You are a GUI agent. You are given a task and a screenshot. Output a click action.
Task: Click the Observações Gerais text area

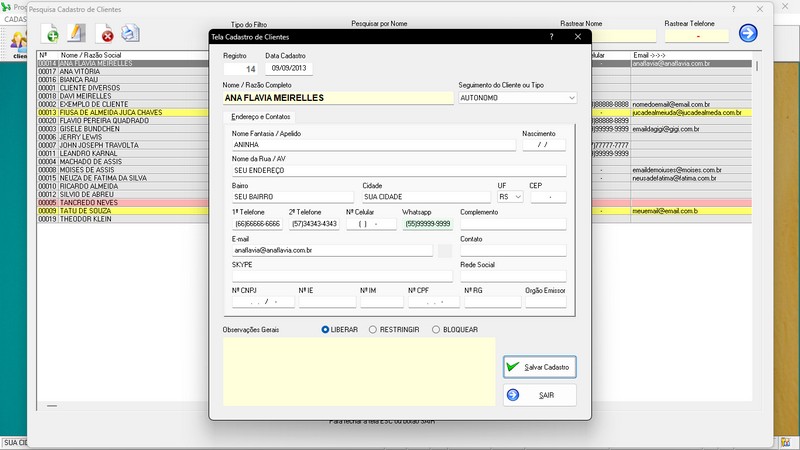click(x=359, y=371)
